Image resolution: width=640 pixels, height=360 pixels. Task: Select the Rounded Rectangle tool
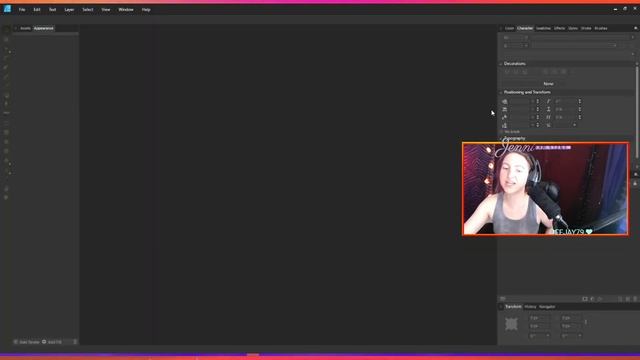pyautogui.click(x=6, y=151)
